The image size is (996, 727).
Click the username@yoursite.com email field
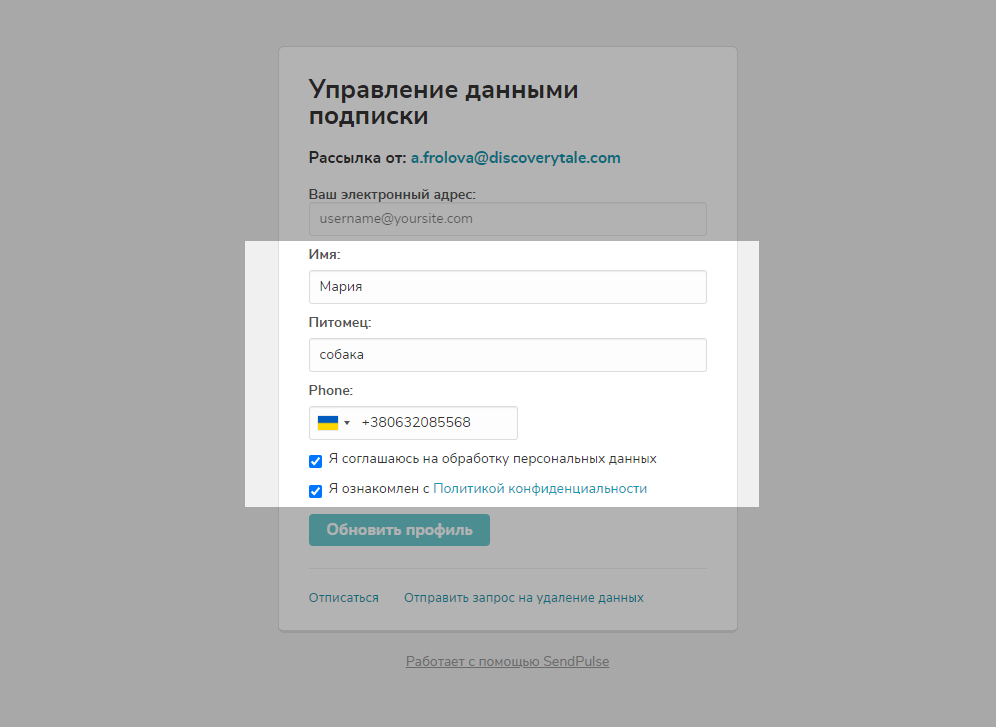tap(507, 219)
